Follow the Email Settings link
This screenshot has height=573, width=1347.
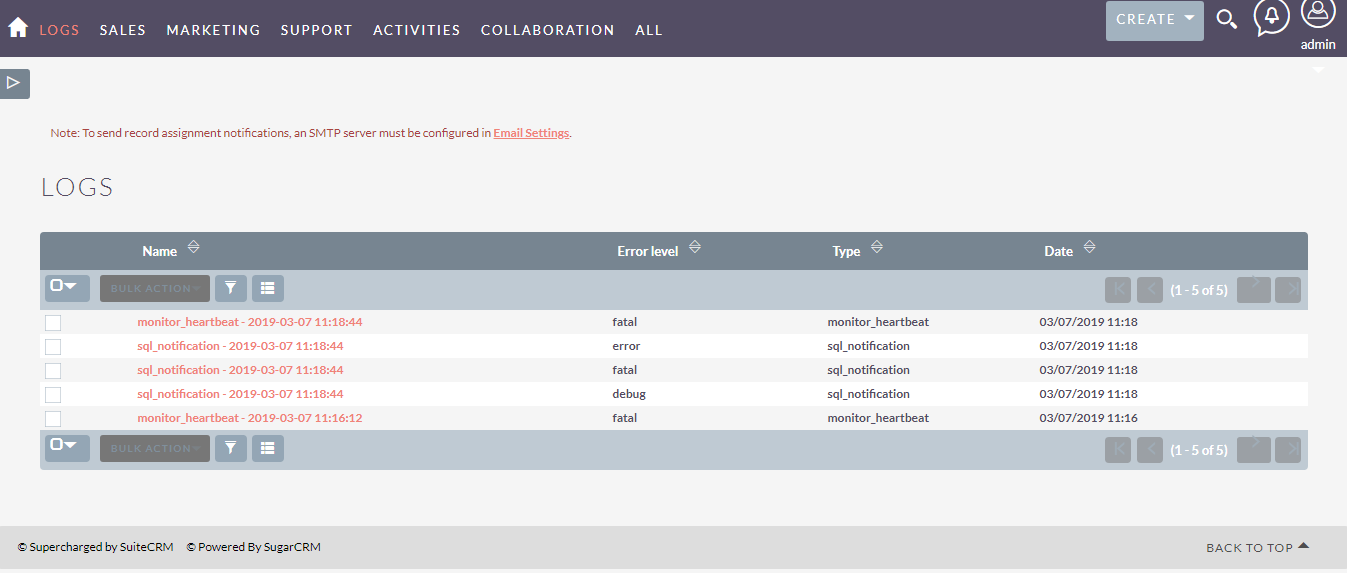pos(531,133)
